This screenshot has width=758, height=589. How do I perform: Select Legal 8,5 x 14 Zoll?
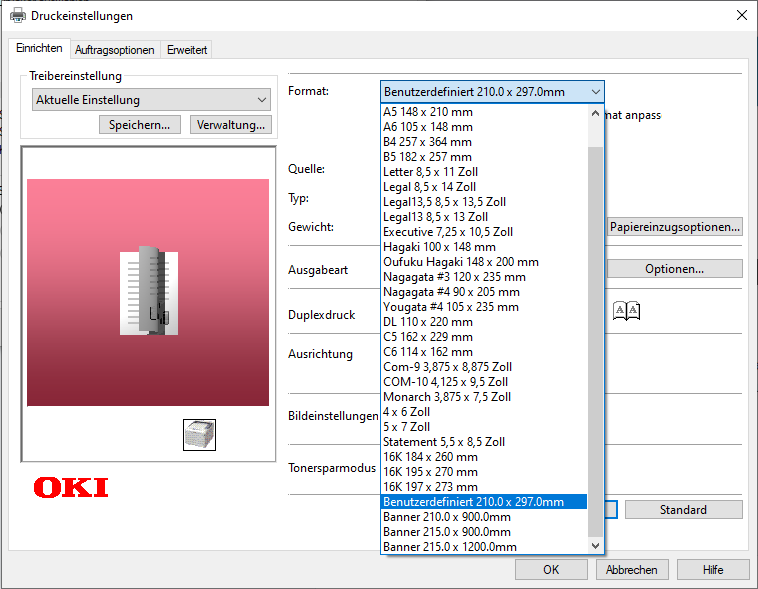484,187
